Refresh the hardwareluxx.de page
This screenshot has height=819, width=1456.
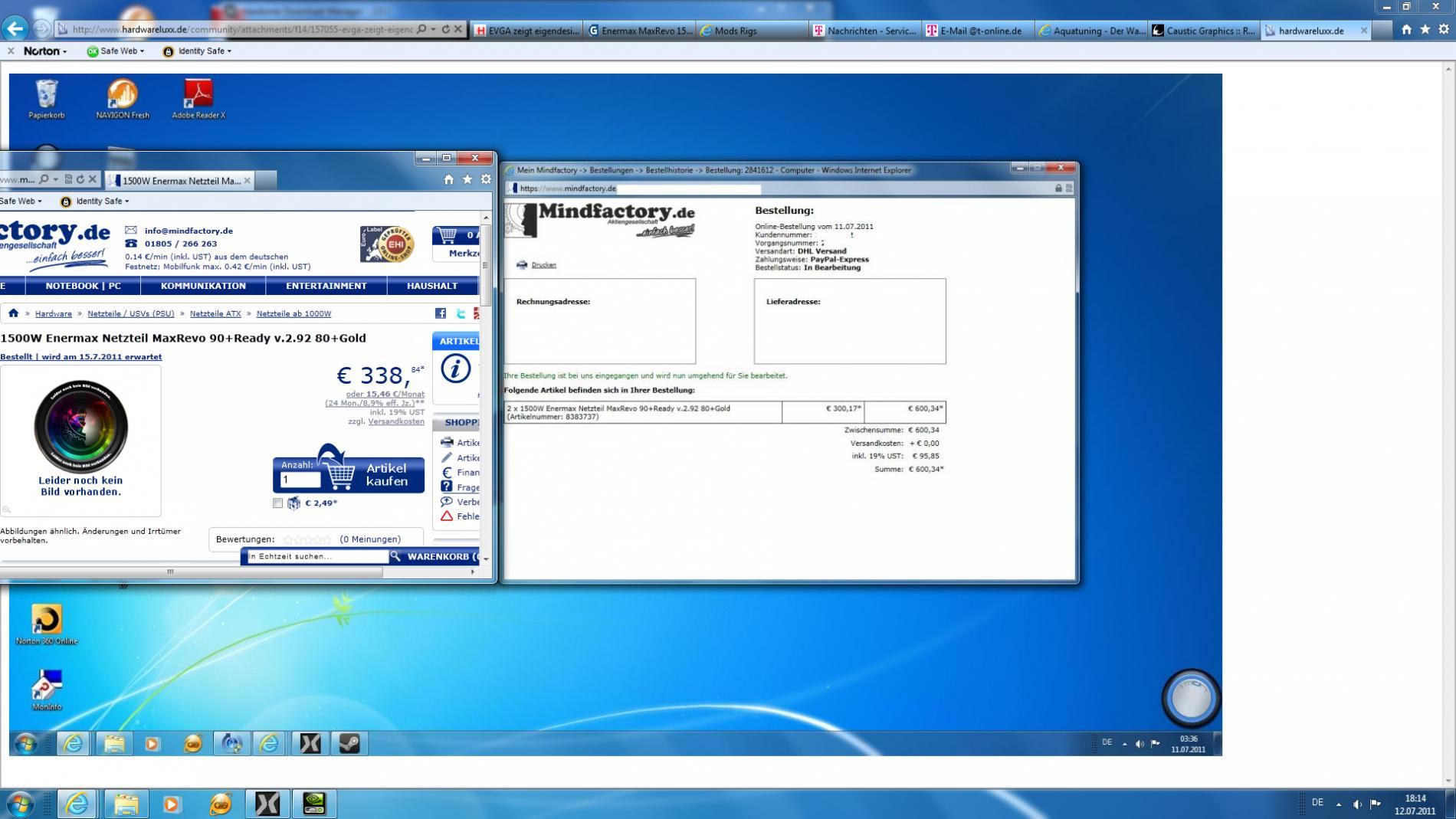pyautogui.click(x=445, y=29)
